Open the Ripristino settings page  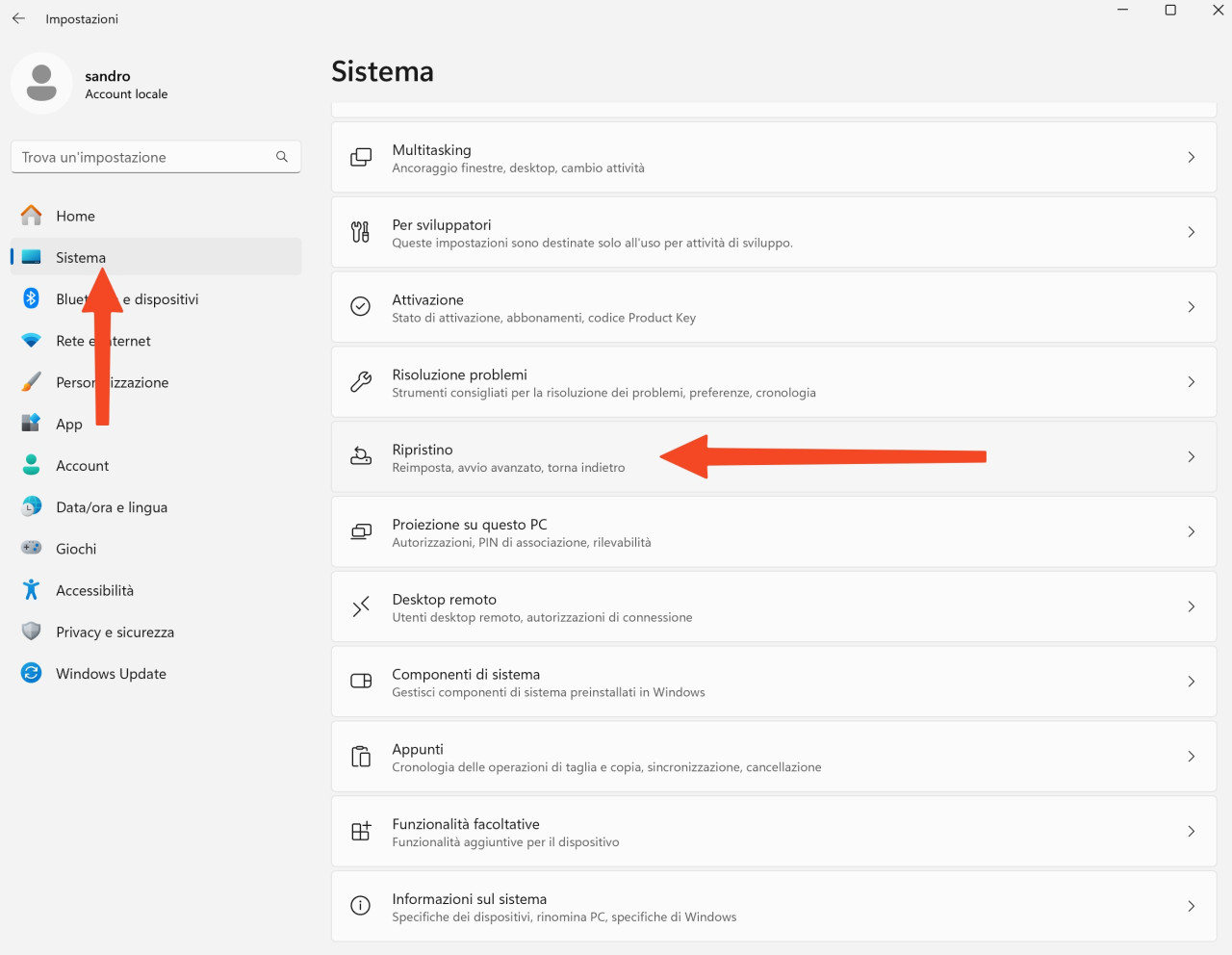pyautogui.click(x=774, y=457)
